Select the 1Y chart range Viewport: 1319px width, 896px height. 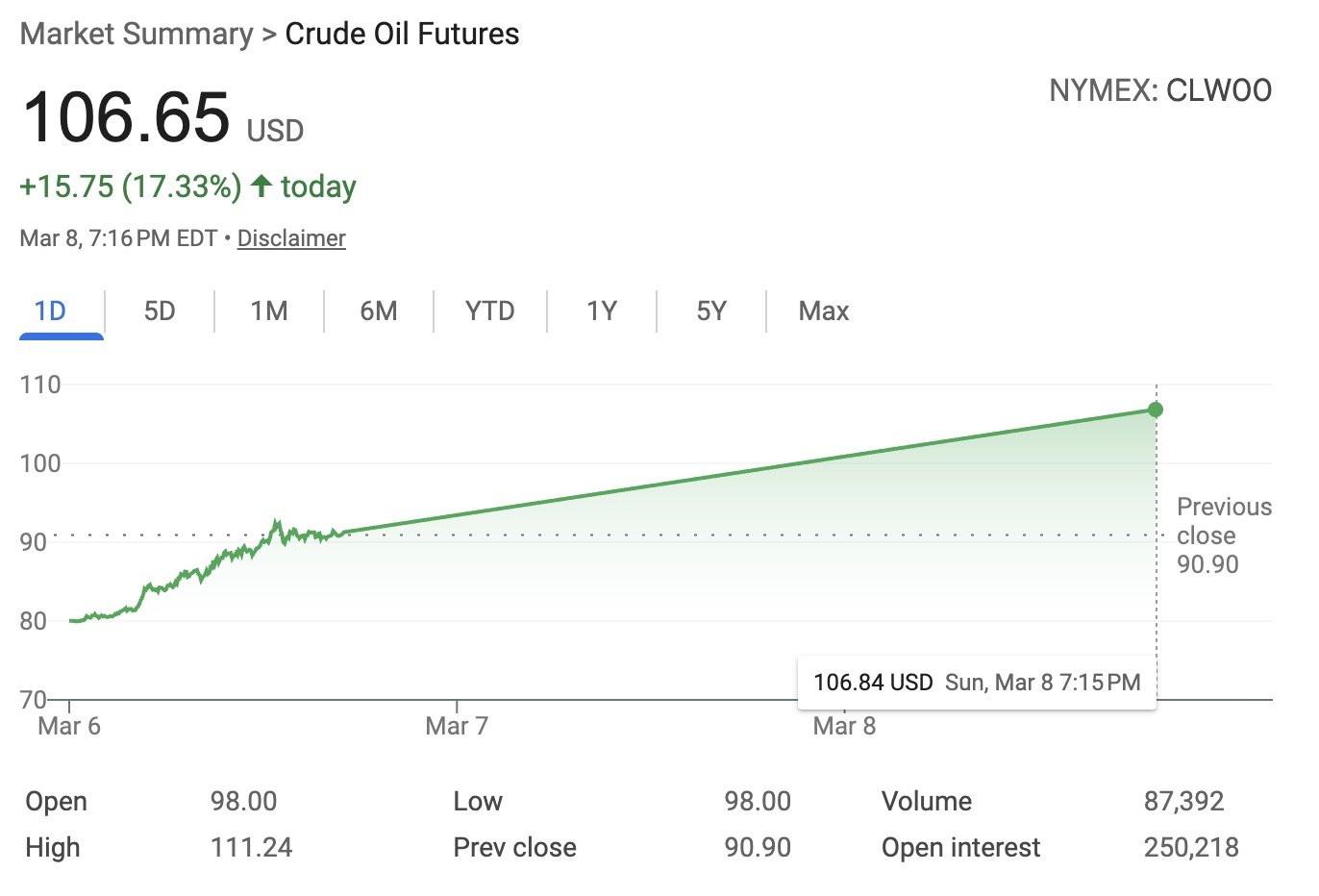pos(600,311)
